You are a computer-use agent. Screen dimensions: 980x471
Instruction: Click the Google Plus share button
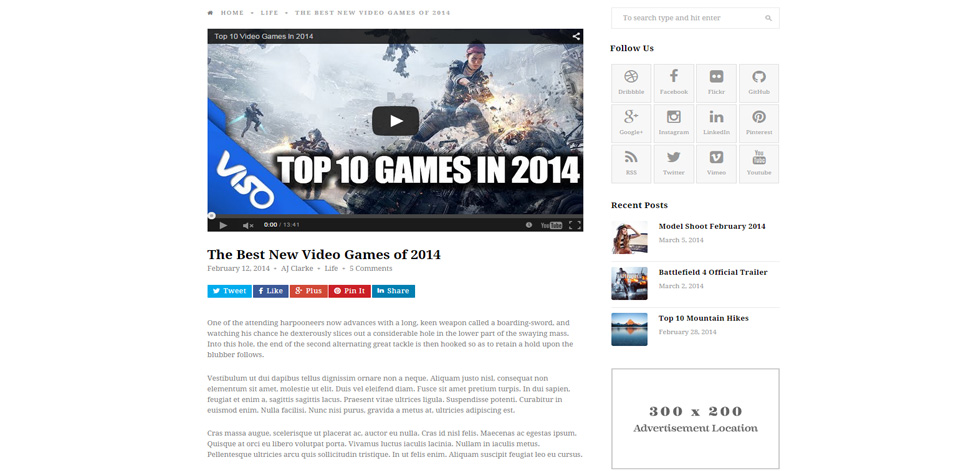coord(309,291)
